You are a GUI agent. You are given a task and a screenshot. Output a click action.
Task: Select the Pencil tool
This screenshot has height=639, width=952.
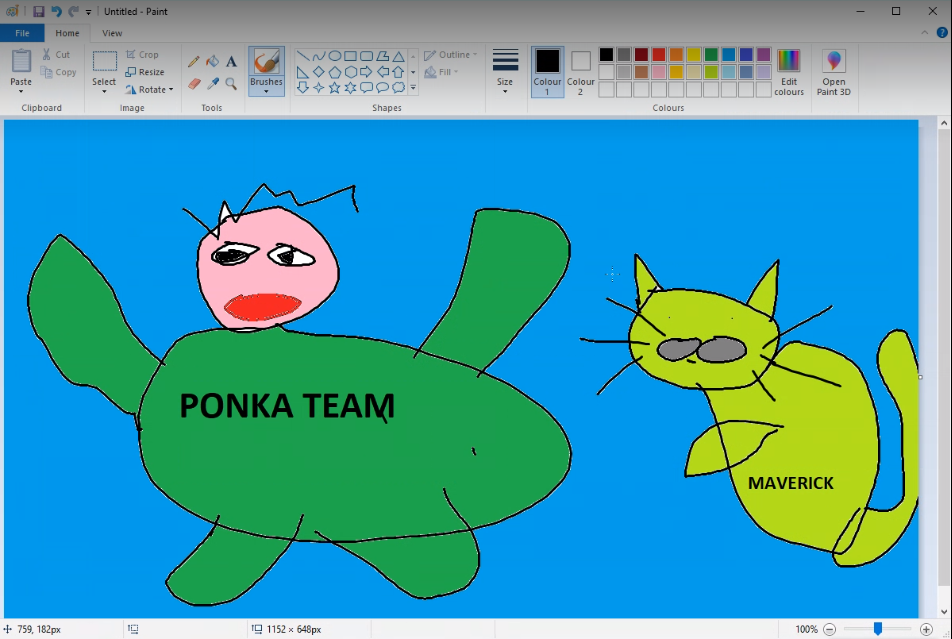tap(194, 61)
